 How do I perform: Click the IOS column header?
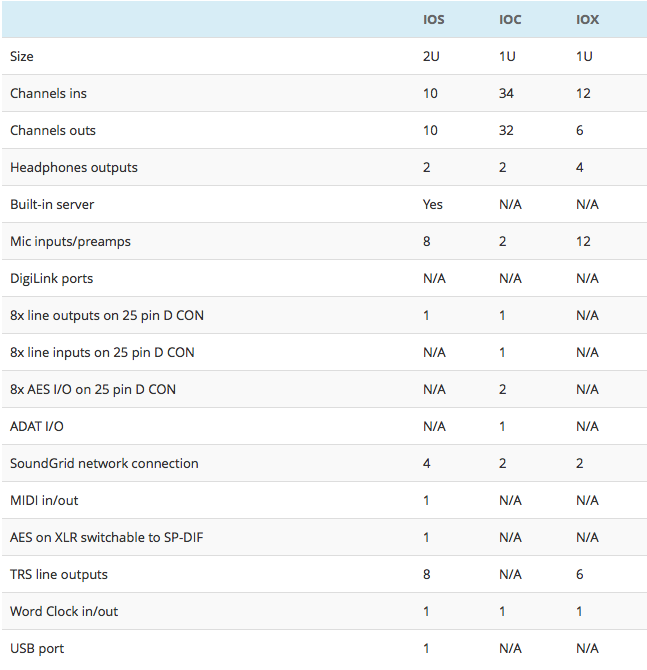434,20
